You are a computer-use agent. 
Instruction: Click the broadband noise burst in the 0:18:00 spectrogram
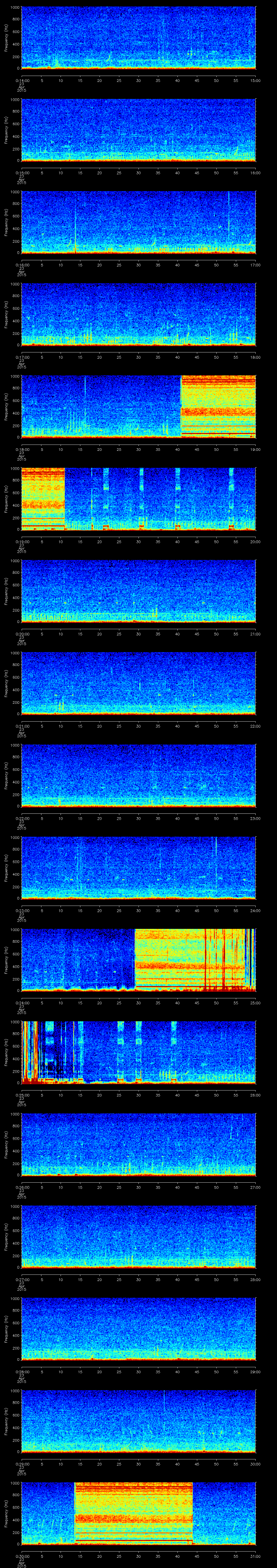(x=219, y=407)
